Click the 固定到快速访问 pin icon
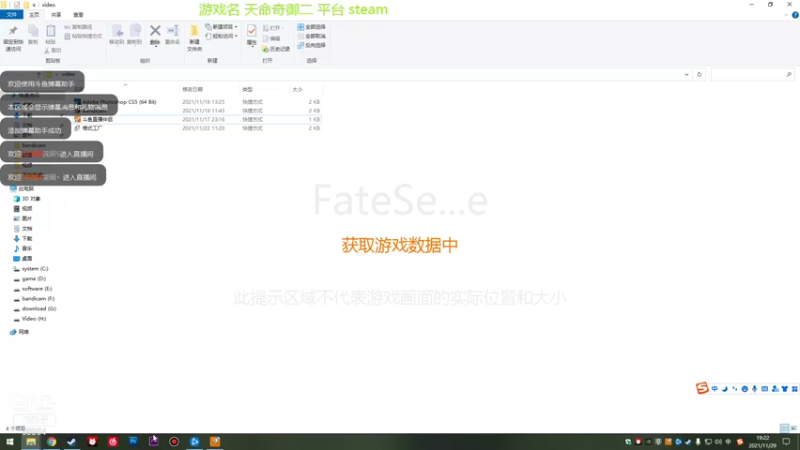 click(x=13, y=32)
